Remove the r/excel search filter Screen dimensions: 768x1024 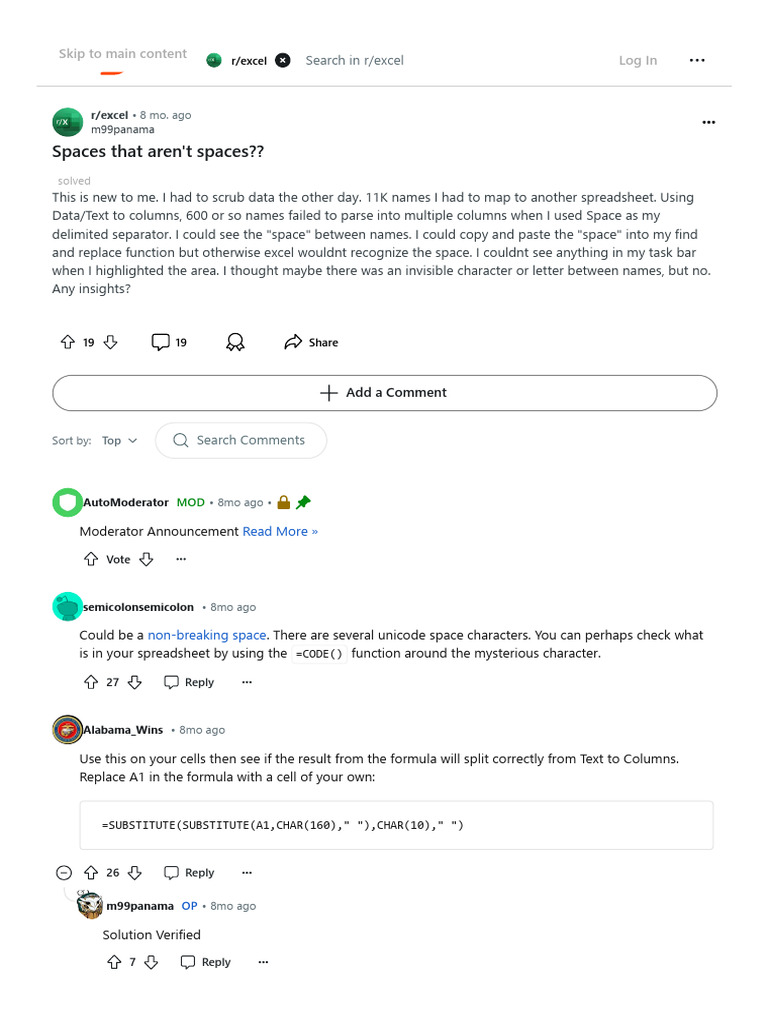(x=283, y=60)
